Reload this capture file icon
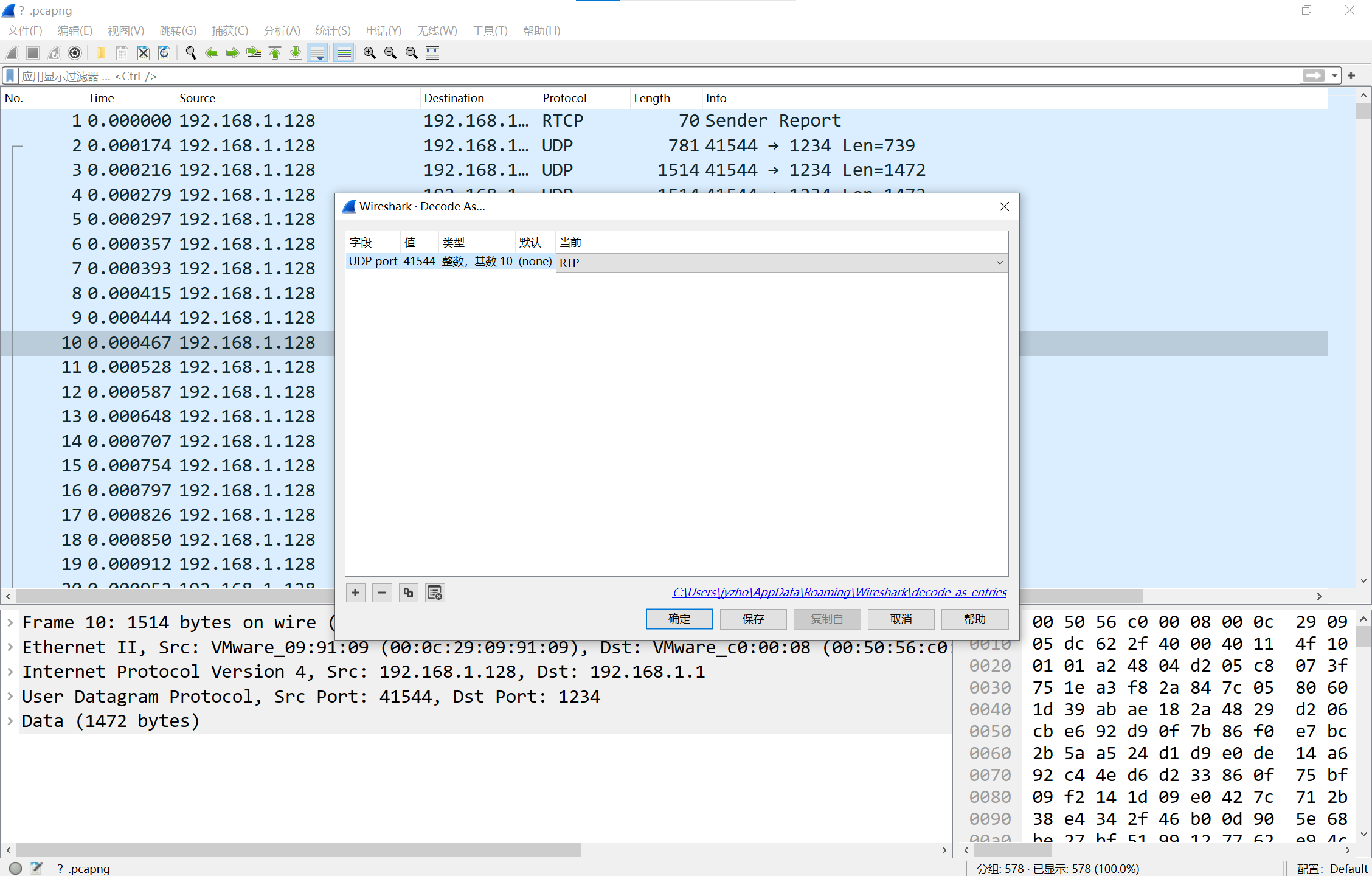This screenshot has height=876, width=1372. click(x=164, y=53)
